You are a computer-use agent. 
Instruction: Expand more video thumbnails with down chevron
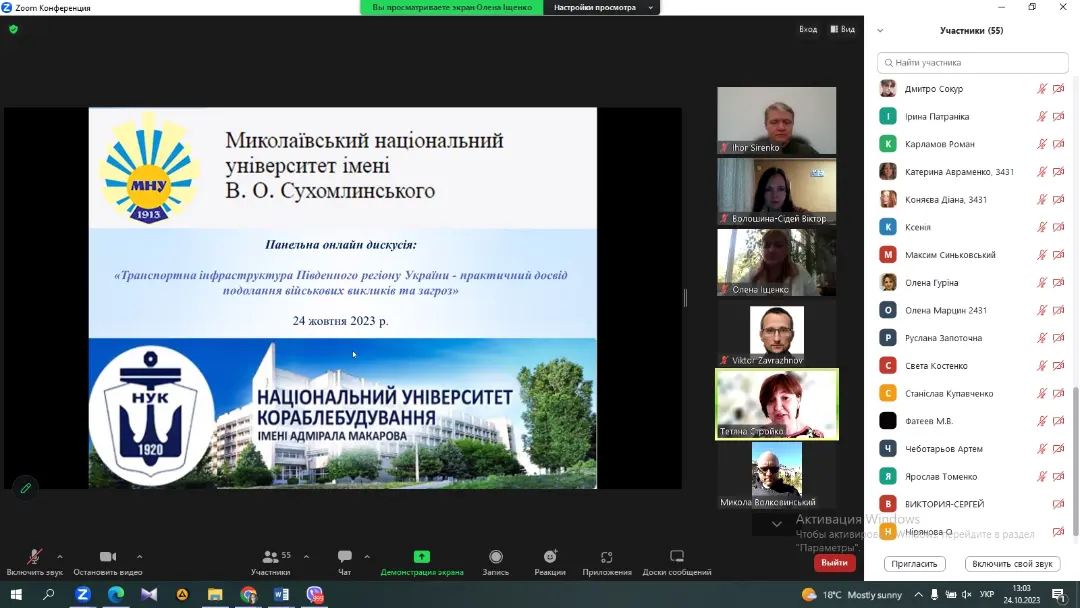click(776, 524)
